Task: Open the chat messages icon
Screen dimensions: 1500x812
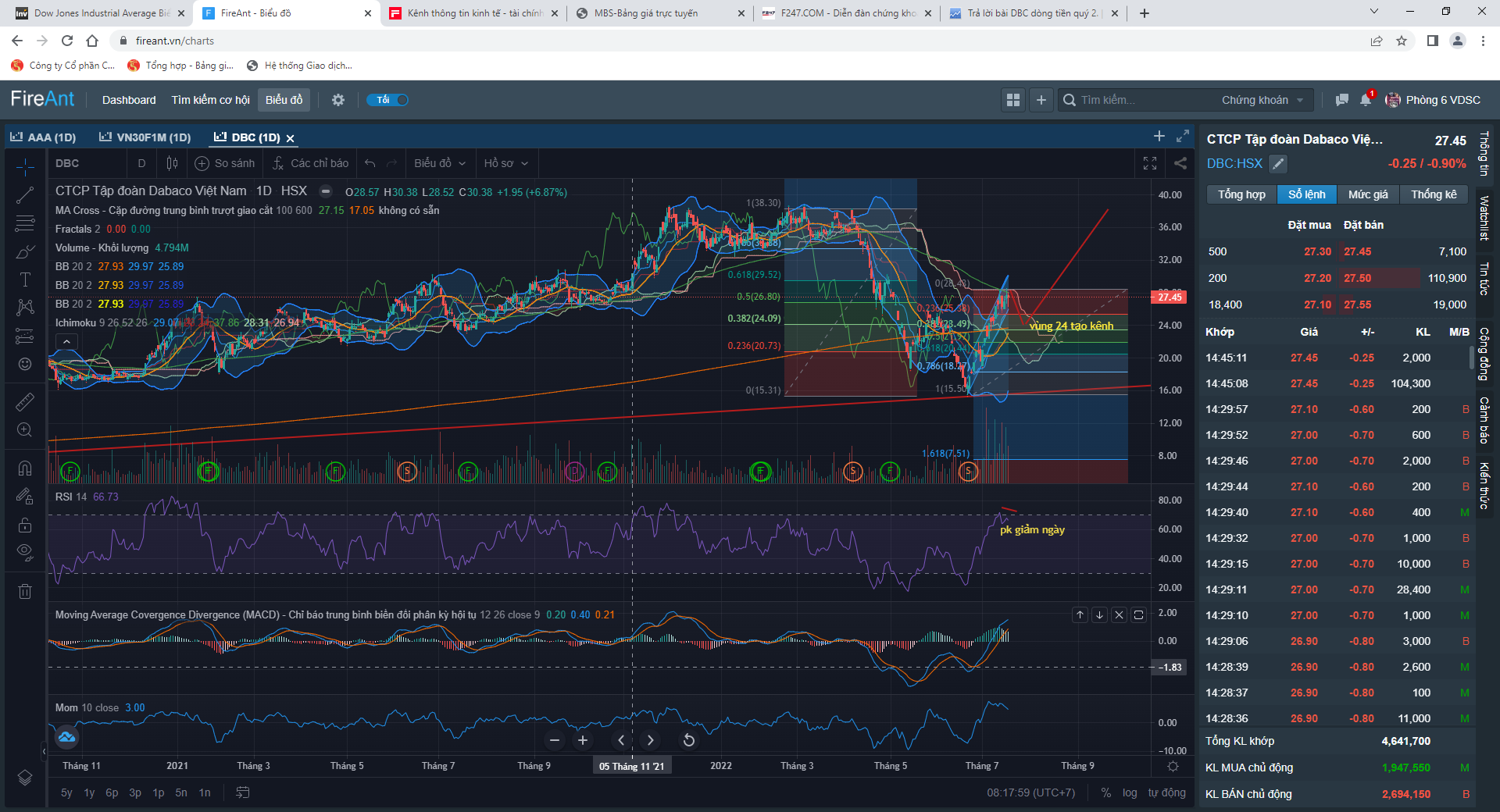Action: [x=1342, y=100]
